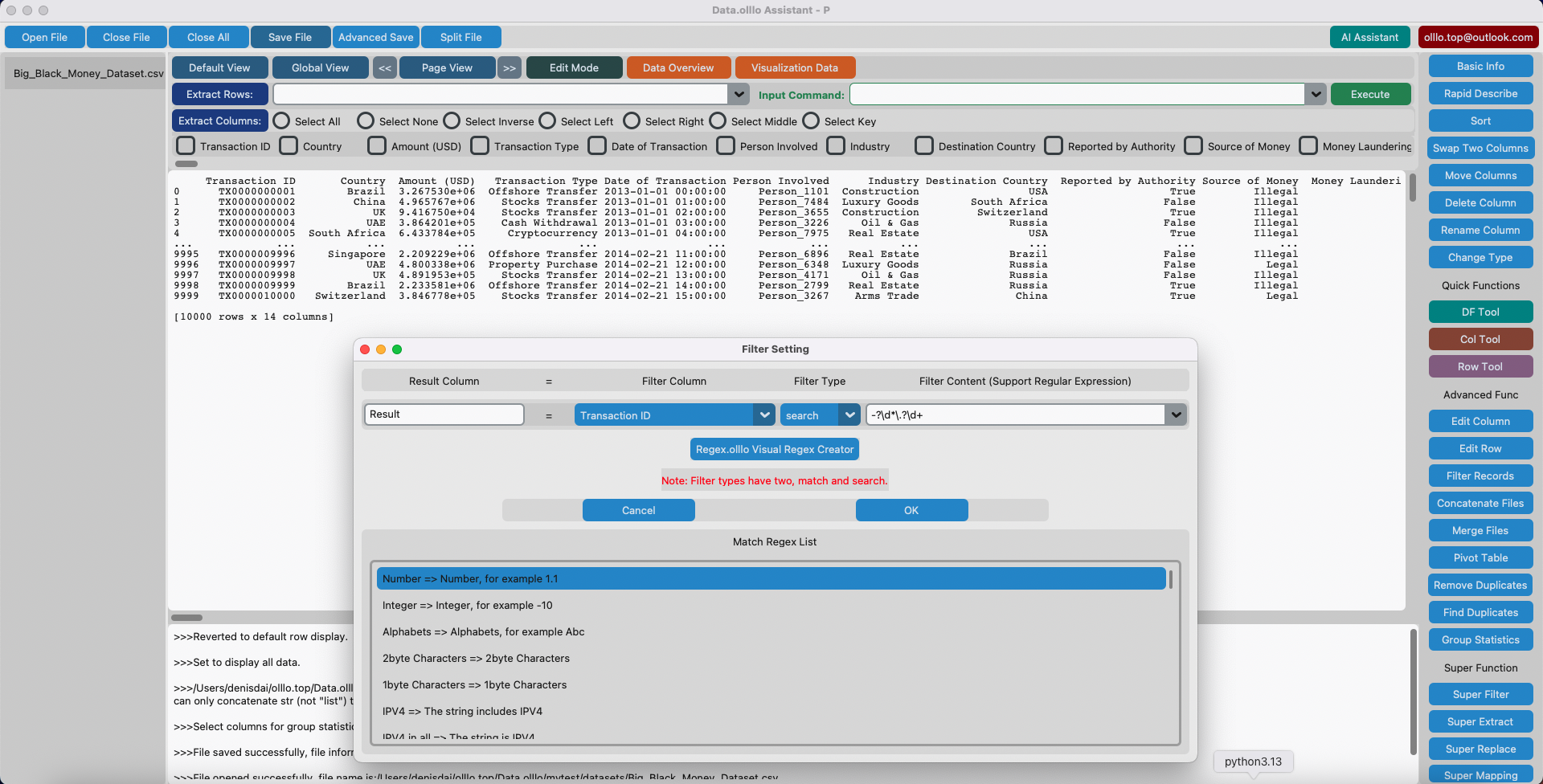Open the AI Assistant
Image resolution: width=1543 pixels, height=784 pixels.
tap(1369, 37)
